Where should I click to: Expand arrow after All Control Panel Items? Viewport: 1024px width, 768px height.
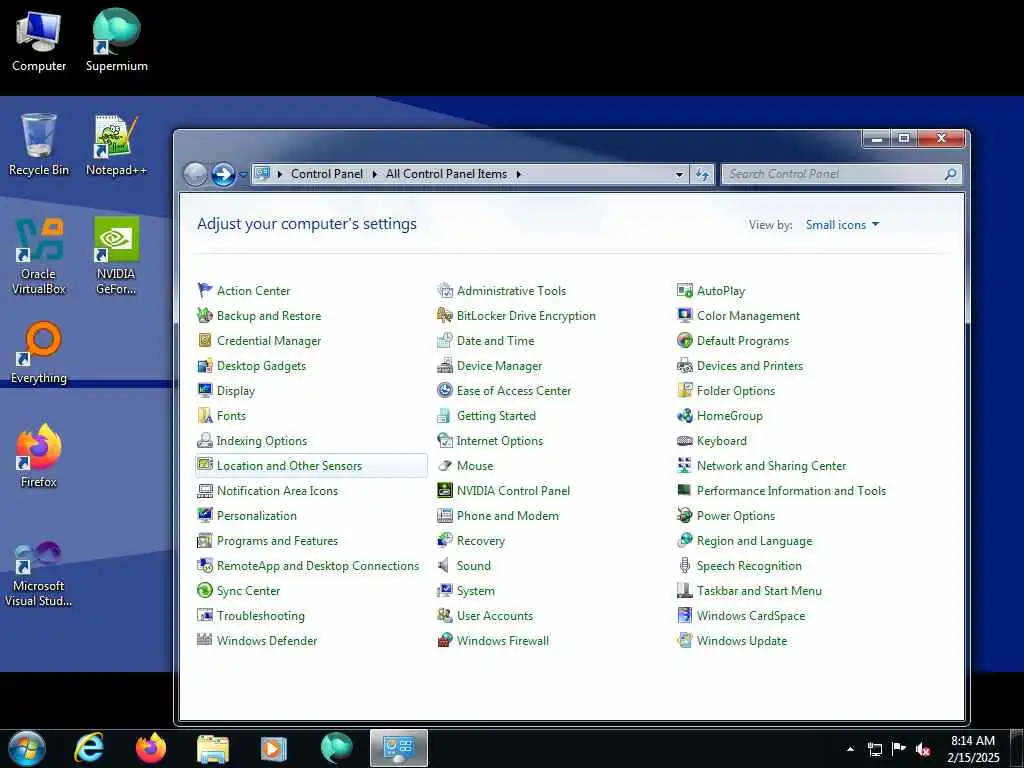519,174
